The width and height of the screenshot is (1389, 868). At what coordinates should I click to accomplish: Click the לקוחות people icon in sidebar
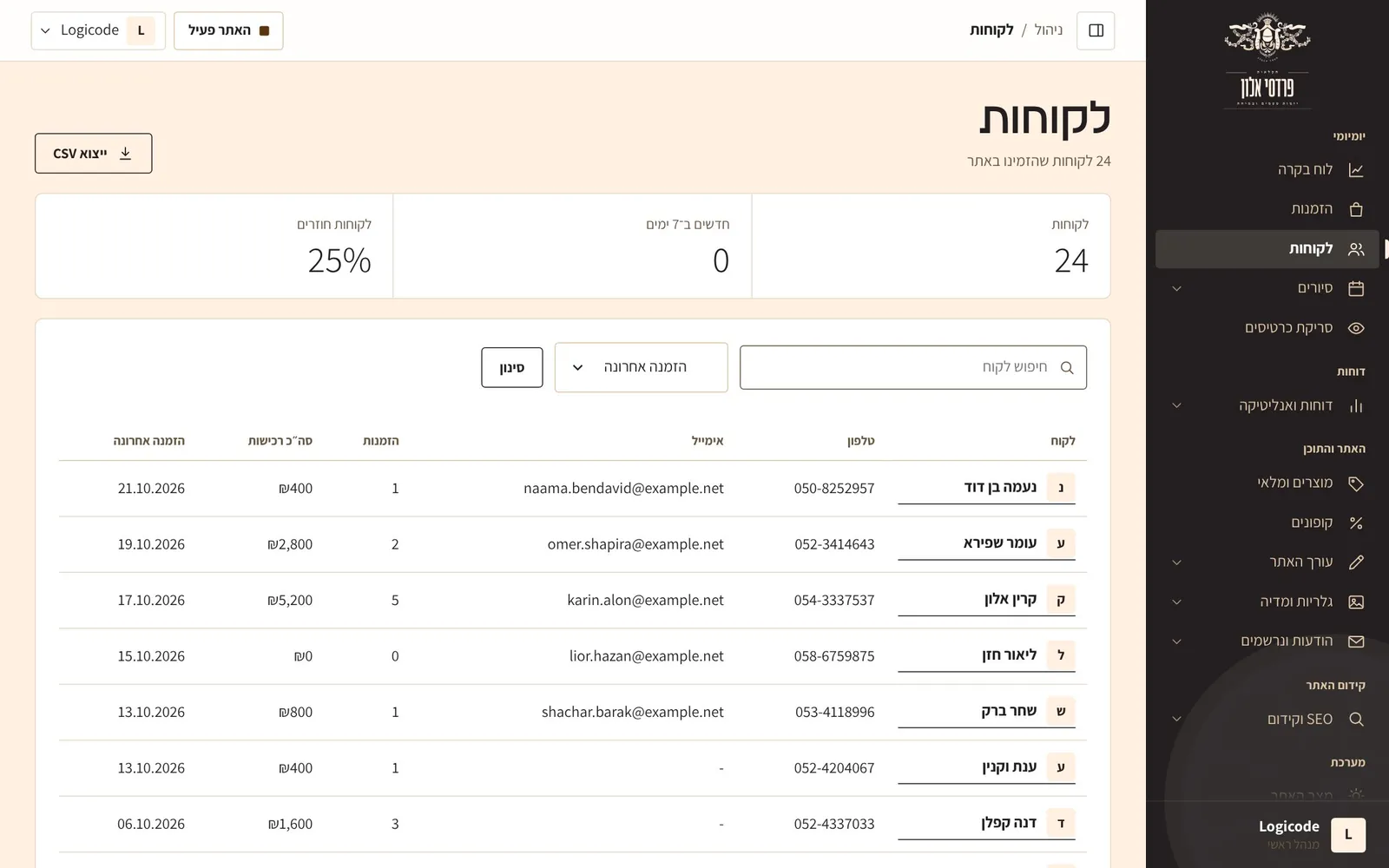[1356, 249]
